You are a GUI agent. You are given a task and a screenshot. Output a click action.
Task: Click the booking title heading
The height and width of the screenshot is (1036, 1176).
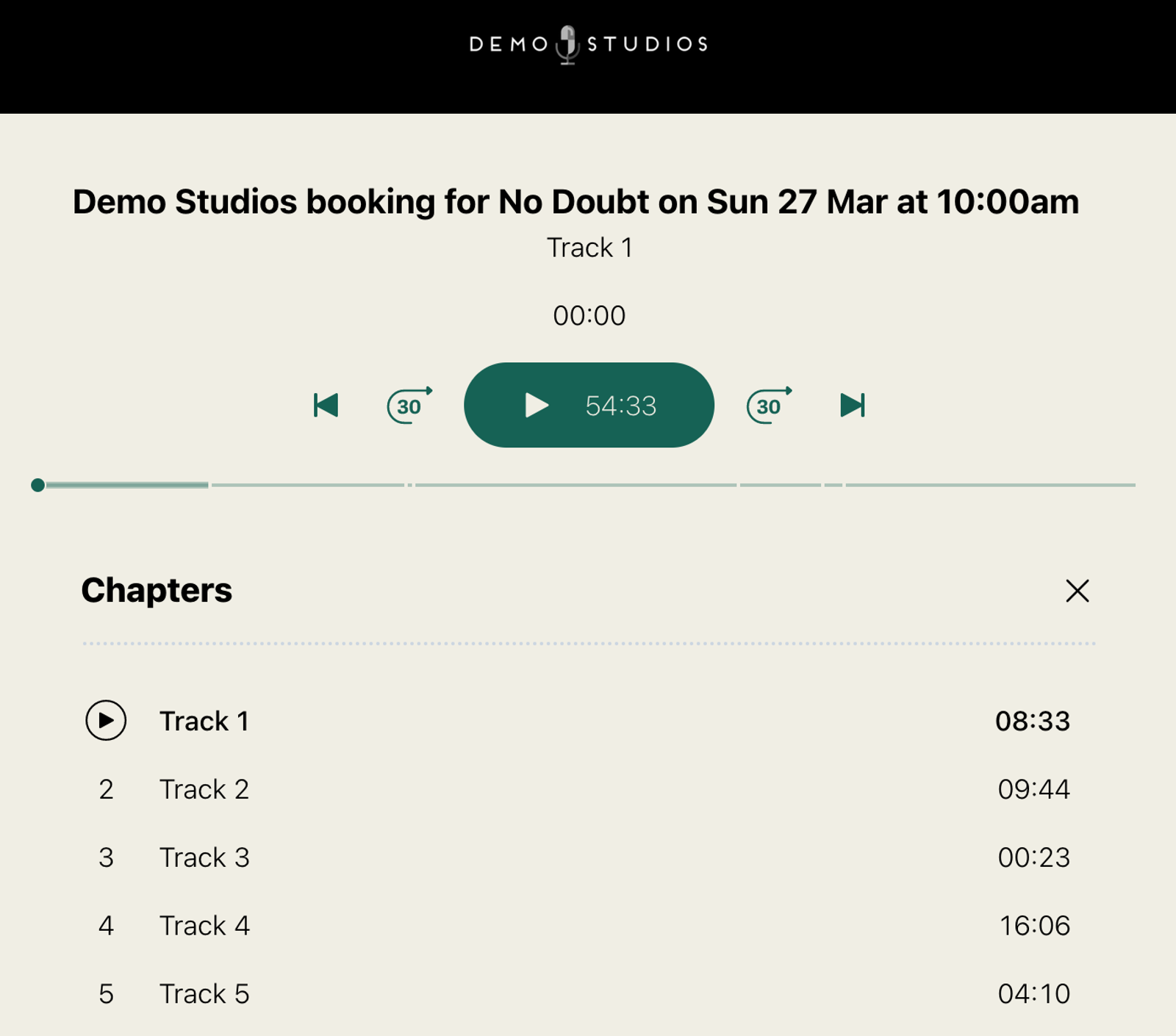tap(576, 202)
